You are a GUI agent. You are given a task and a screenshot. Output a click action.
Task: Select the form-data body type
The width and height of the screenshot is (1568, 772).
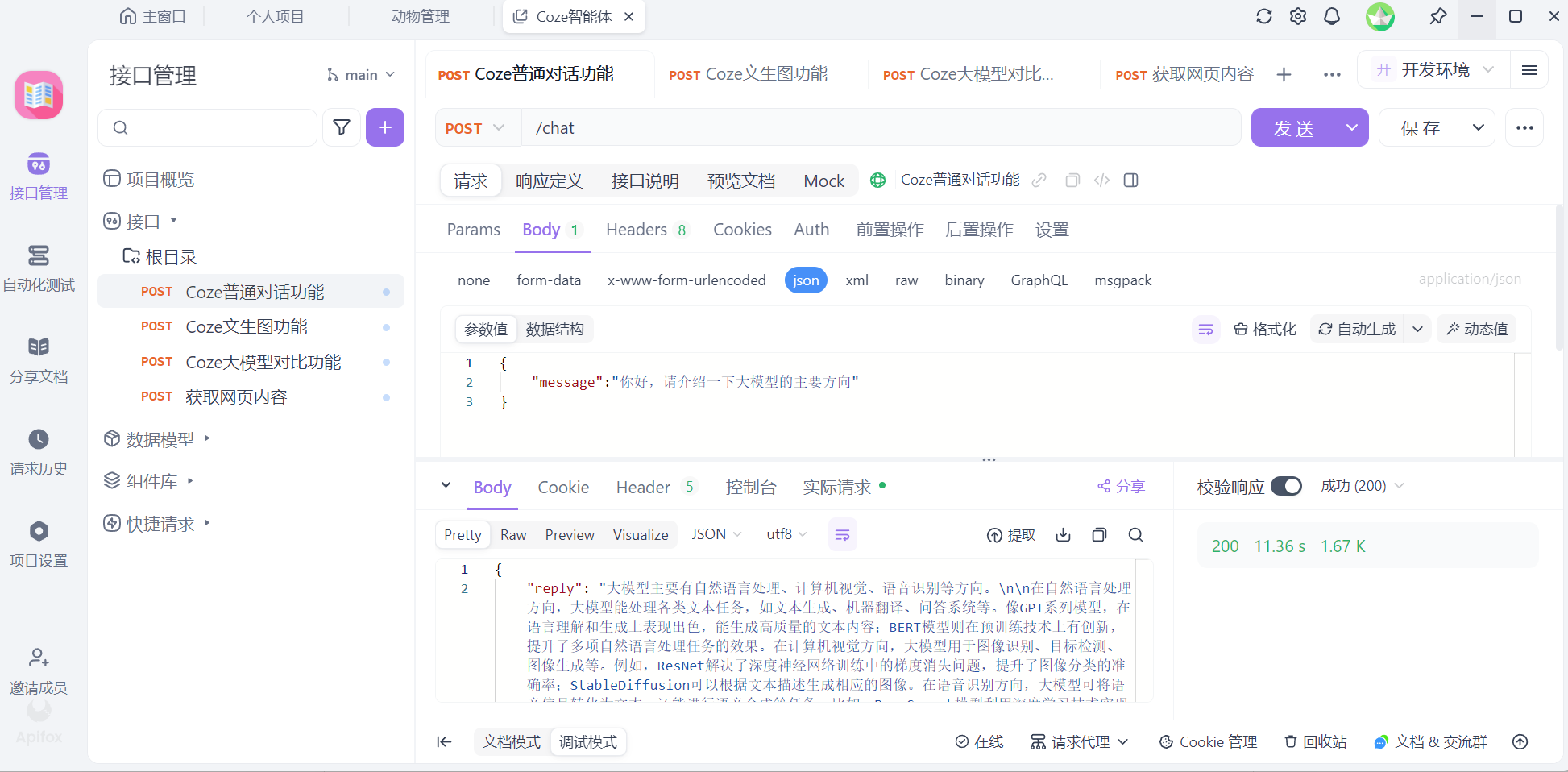(x=549, y=280)
